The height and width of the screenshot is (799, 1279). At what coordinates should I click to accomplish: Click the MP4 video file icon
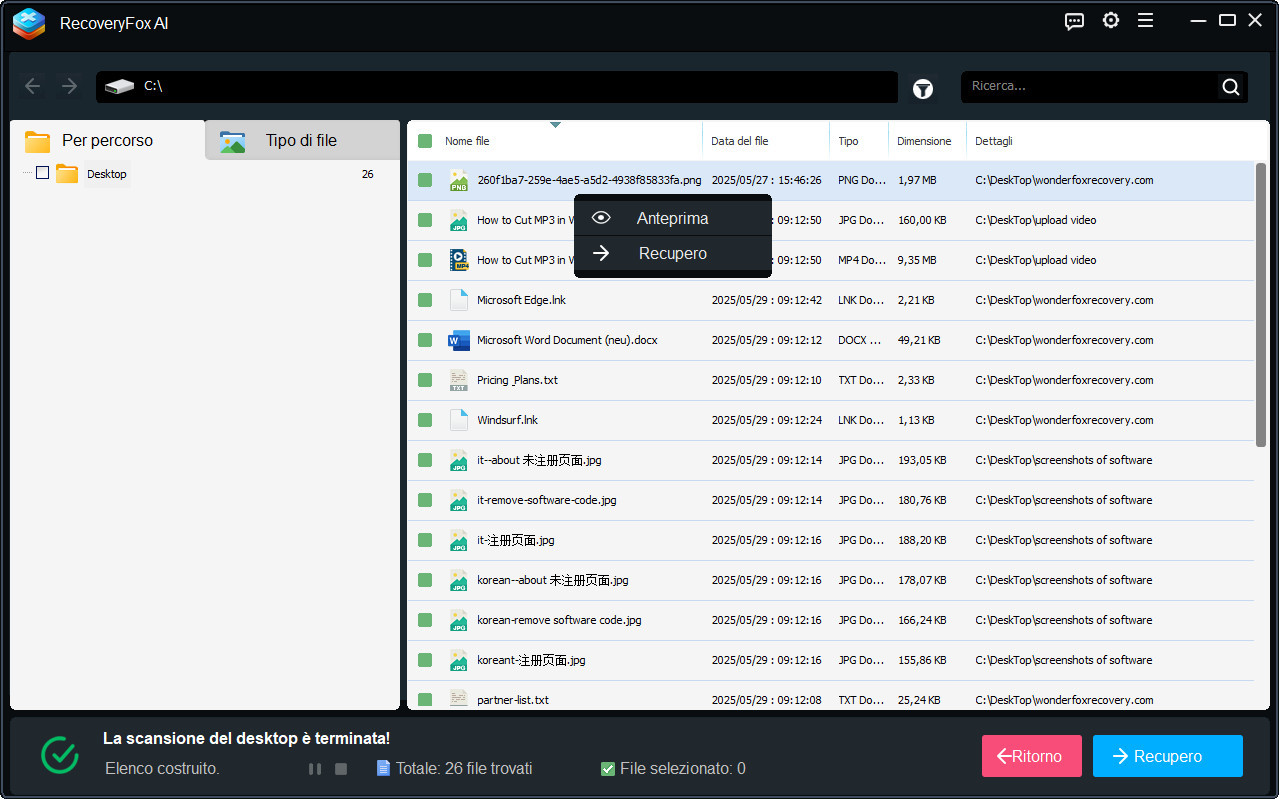[x=459, y=260]
